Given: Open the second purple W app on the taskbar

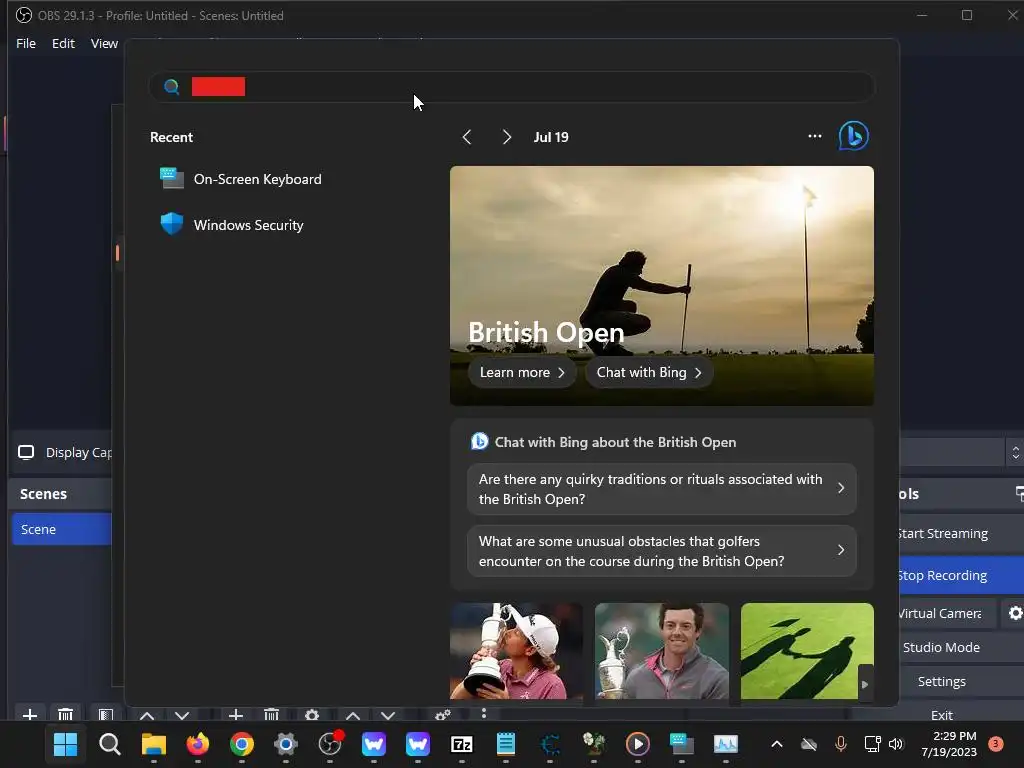Looking at the screenshot, I should (418, 744).
